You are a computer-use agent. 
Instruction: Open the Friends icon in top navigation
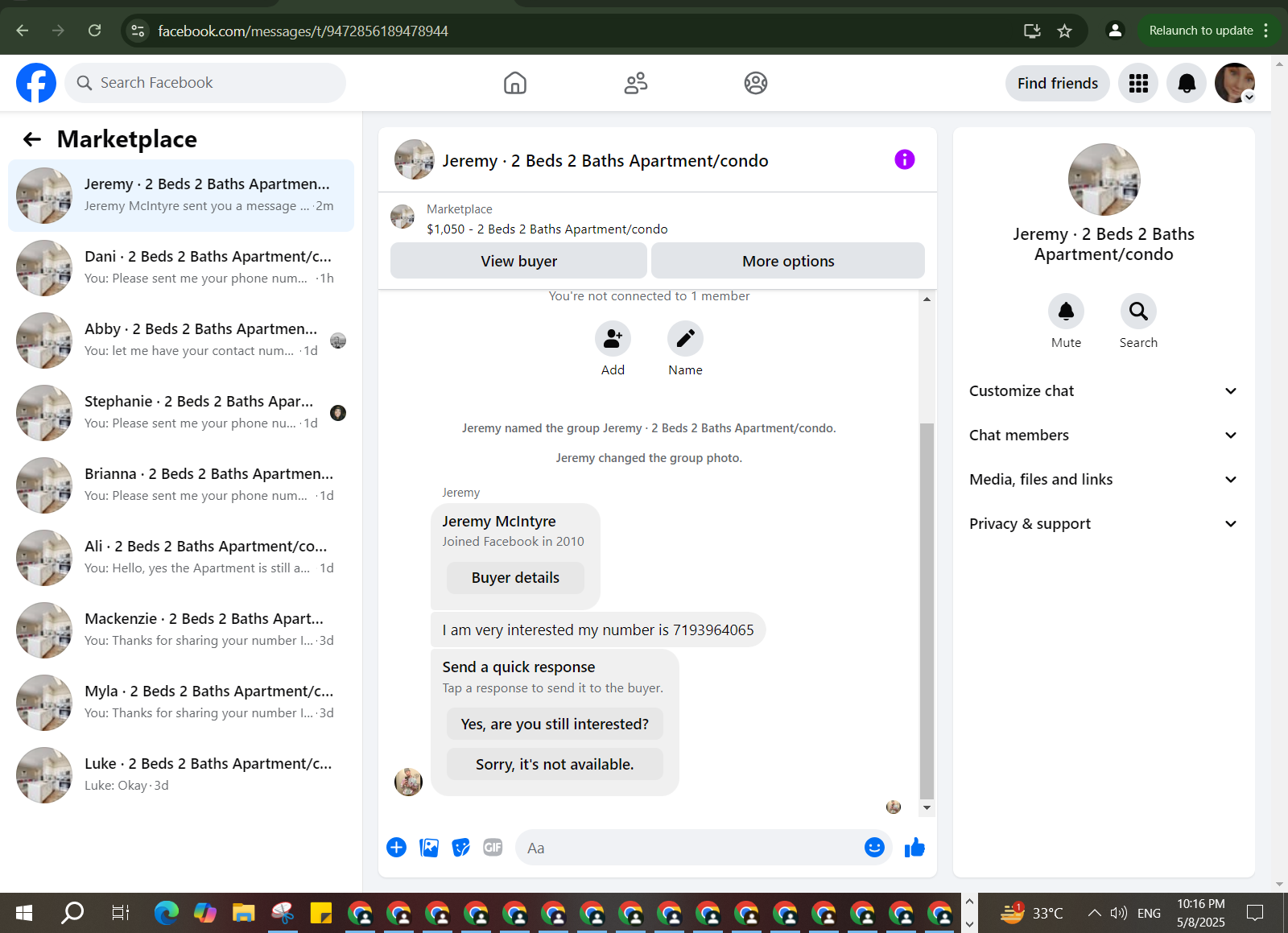[x=636, y=83]
